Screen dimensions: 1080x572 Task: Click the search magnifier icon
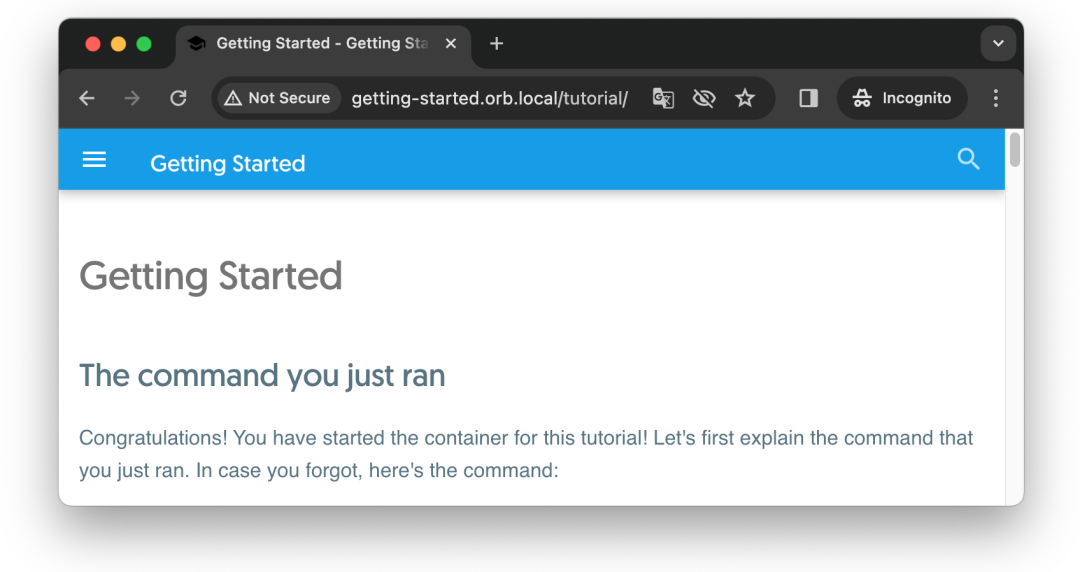pos(968,159)
